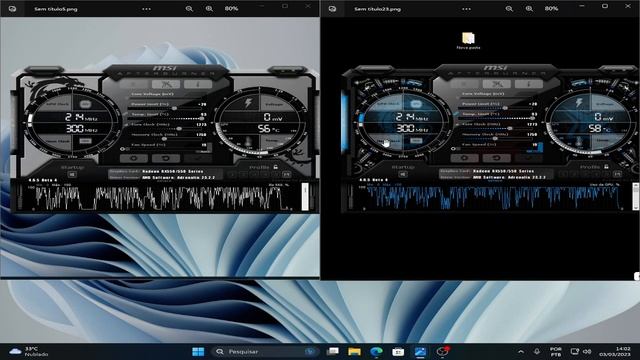The width and height of the screenshot is (640, 360).
Task: Toggle the Profile lock icon in blue-skin Afterburner
Action: [607, 167]
